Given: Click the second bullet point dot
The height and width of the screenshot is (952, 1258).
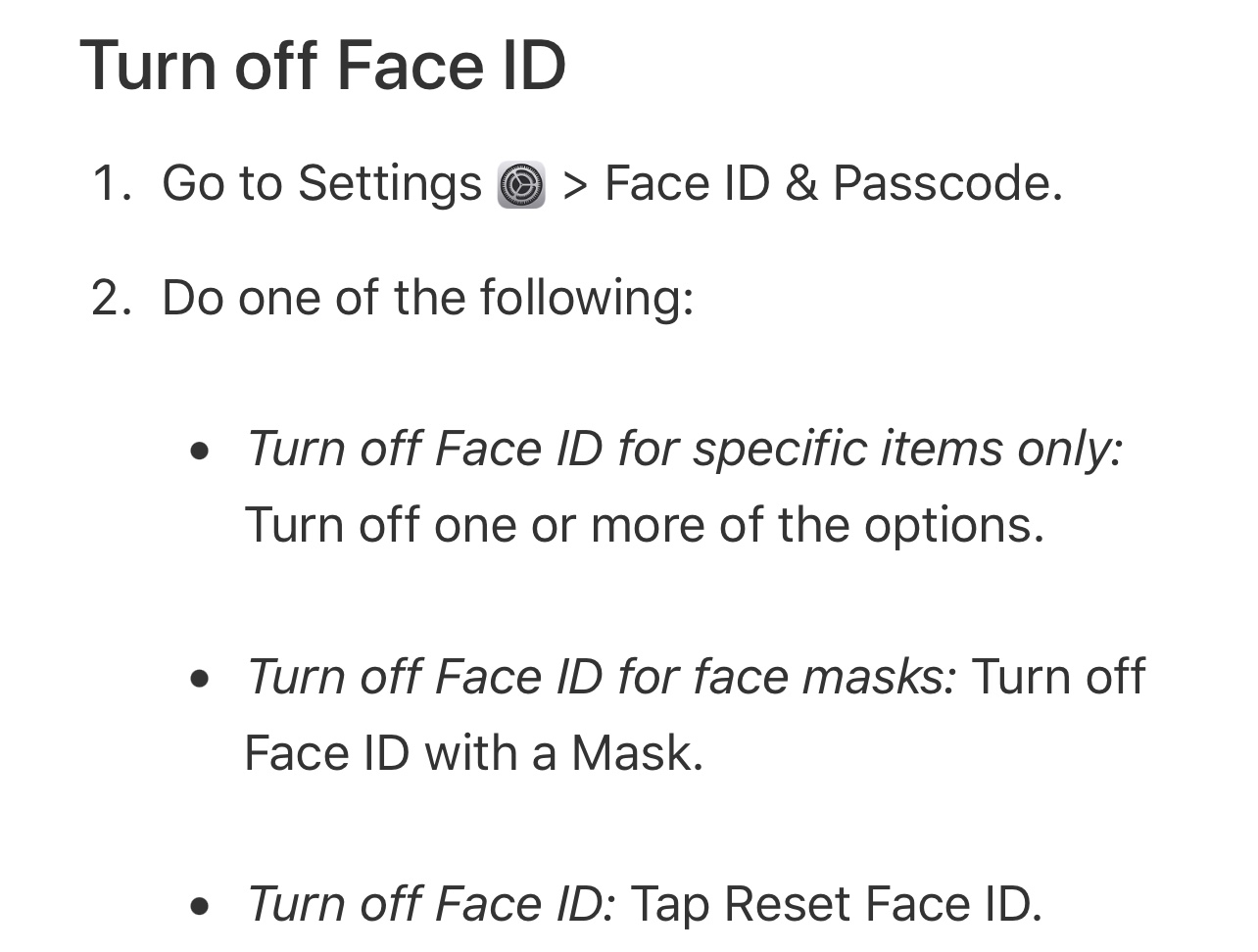Looking at the screenshot, I should tap(201, 679).
